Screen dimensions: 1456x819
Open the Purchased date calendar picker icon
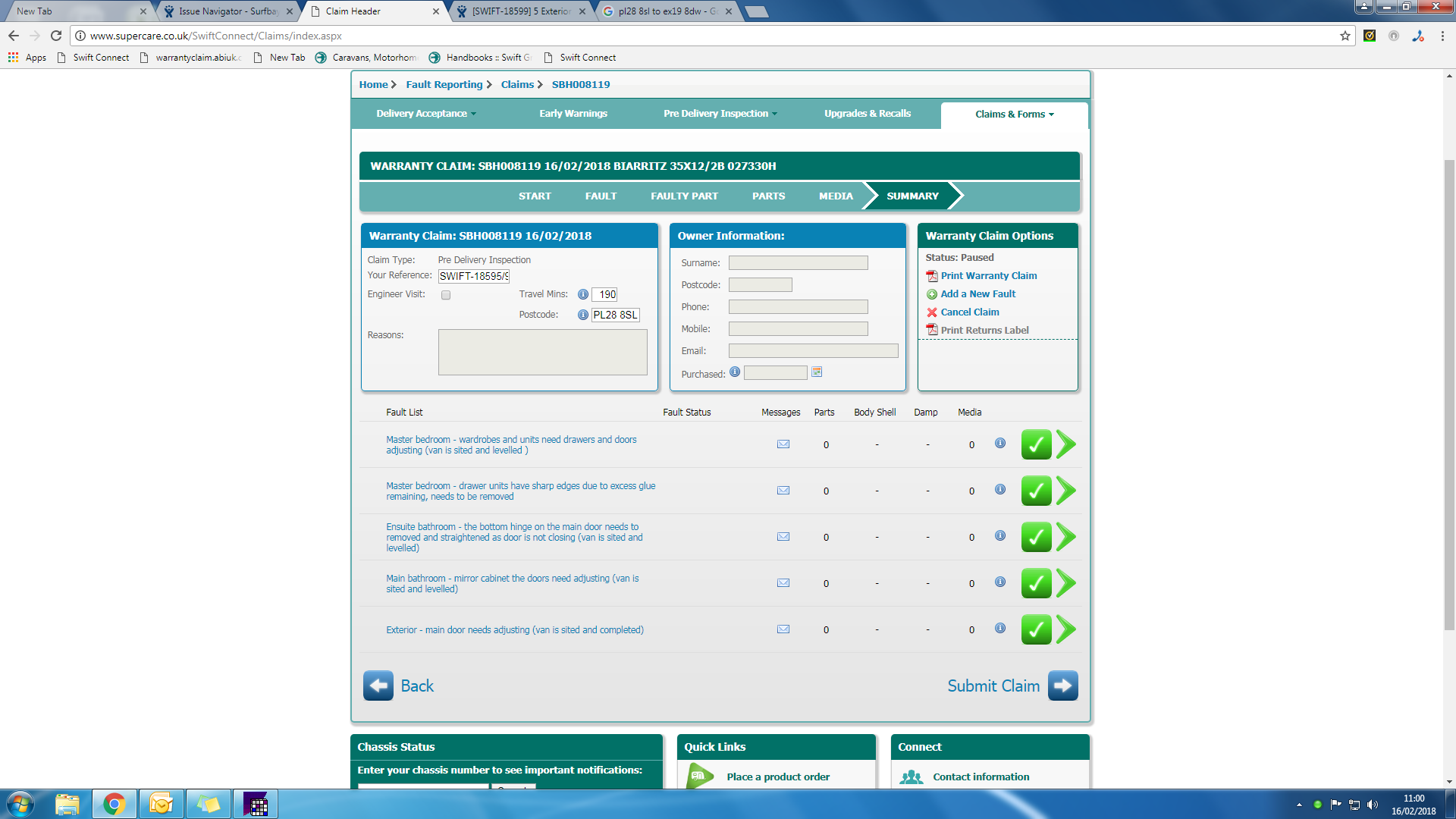tap(817, 372)
